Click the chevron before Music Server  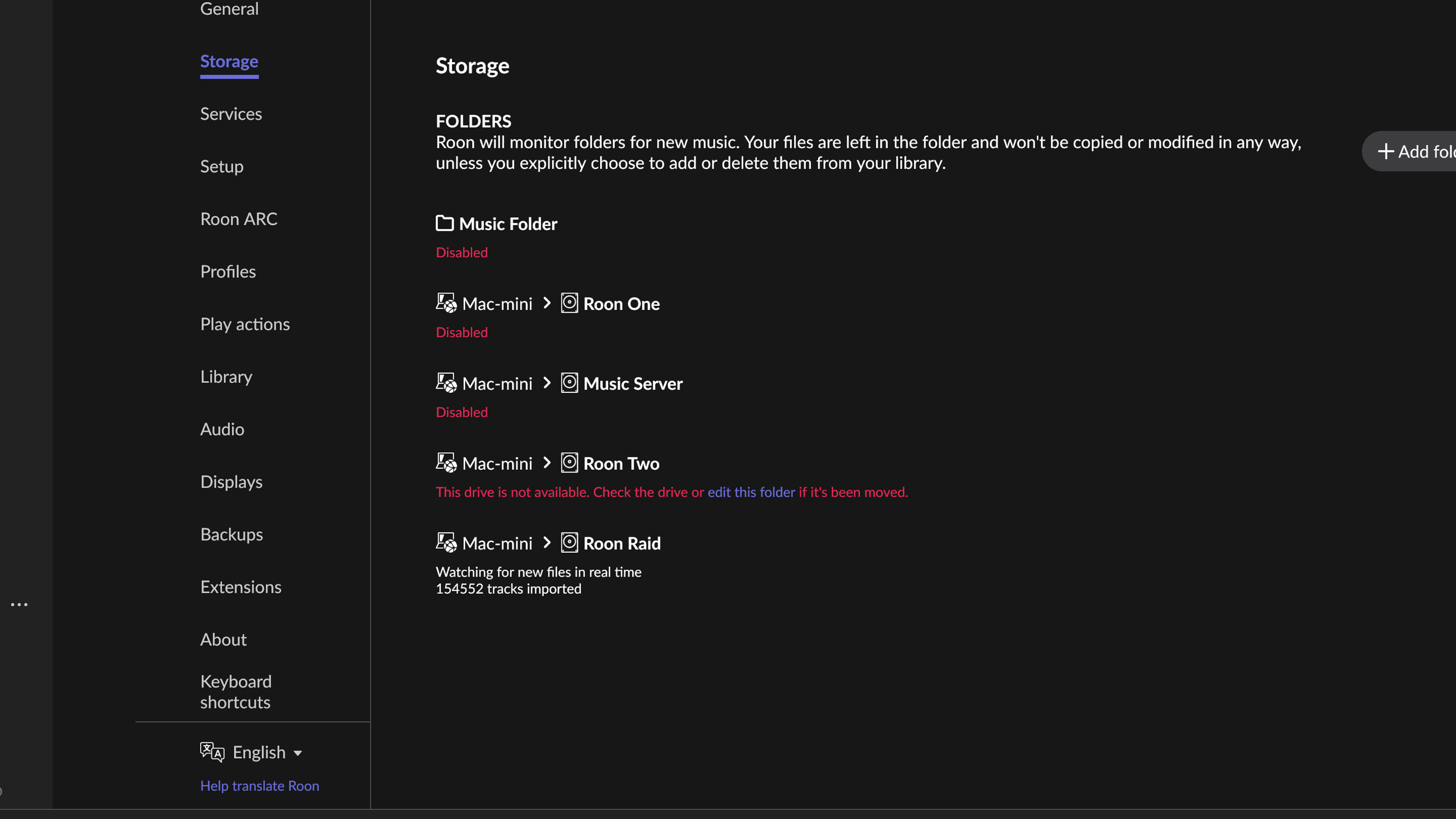(547, 383)
